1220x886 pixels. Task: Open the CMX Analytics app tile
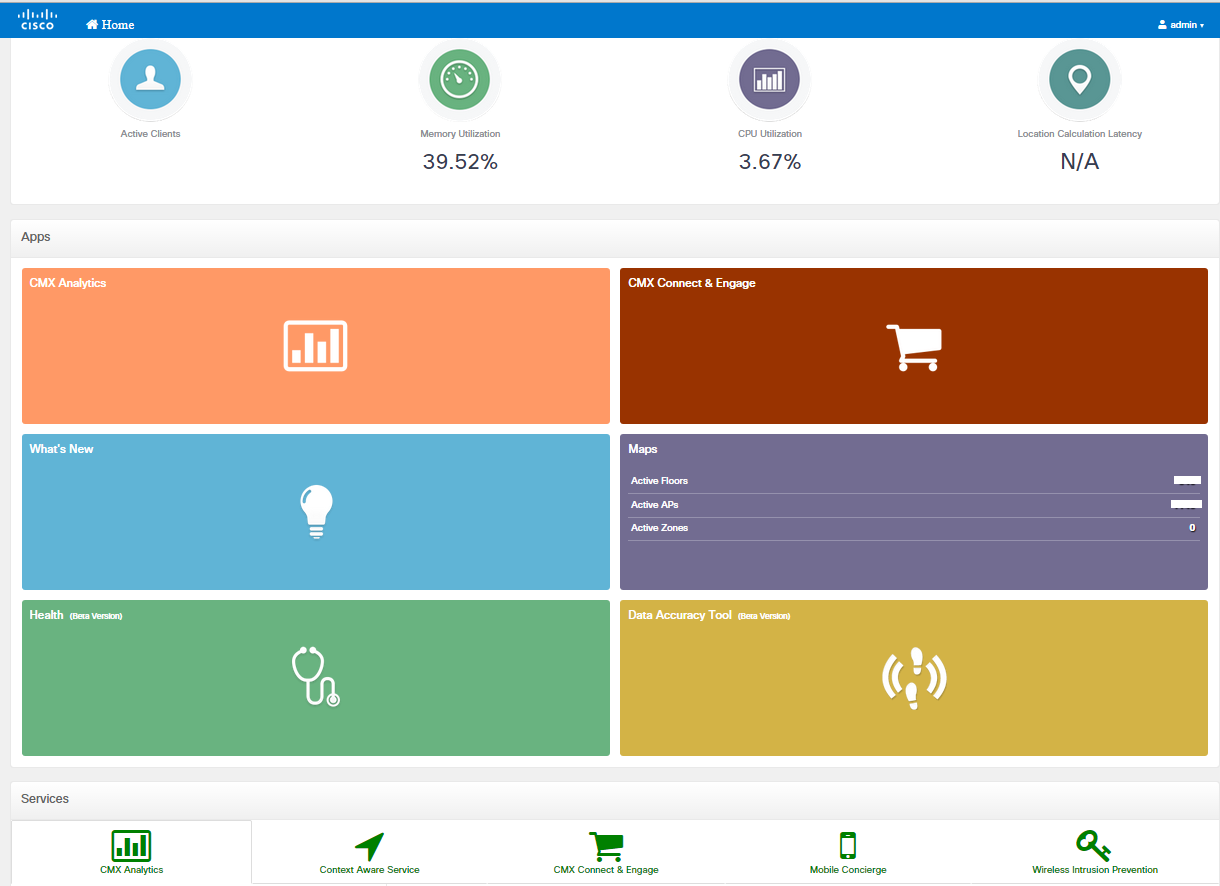pos(315,345)
